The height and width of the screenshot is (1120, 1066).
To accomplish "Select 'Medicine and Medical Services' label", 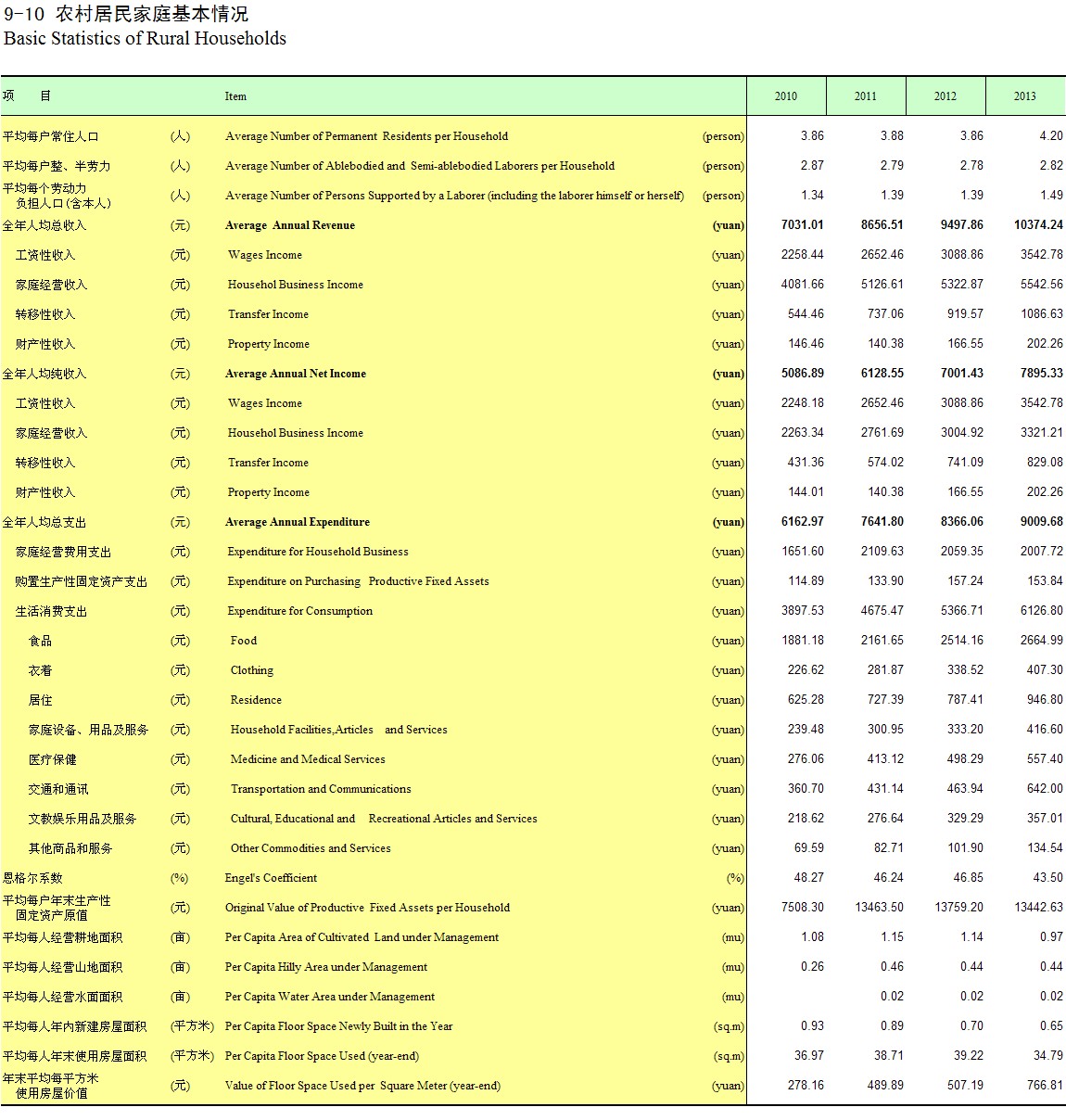I will point(308,759).
